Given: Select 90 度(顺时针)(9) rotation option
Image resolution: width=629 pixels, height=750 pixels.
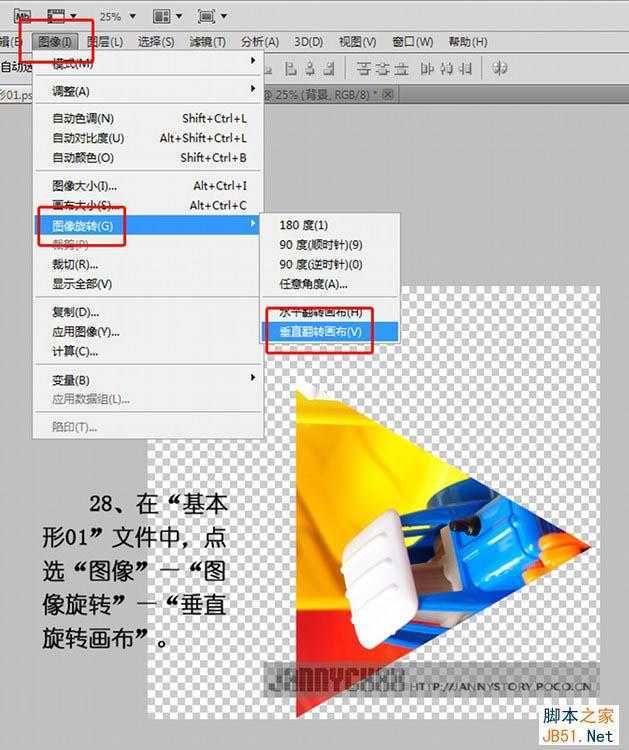Looking at the screenshot, I should tap(330, 245).
